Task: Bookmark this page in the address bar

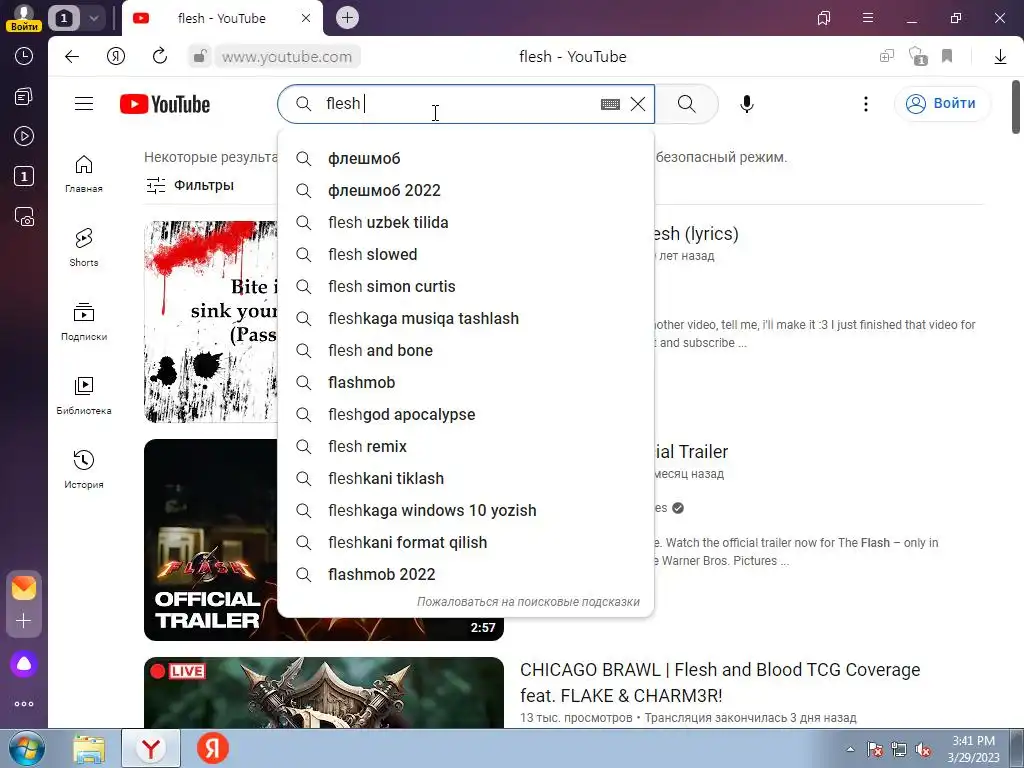Action: 947,57
